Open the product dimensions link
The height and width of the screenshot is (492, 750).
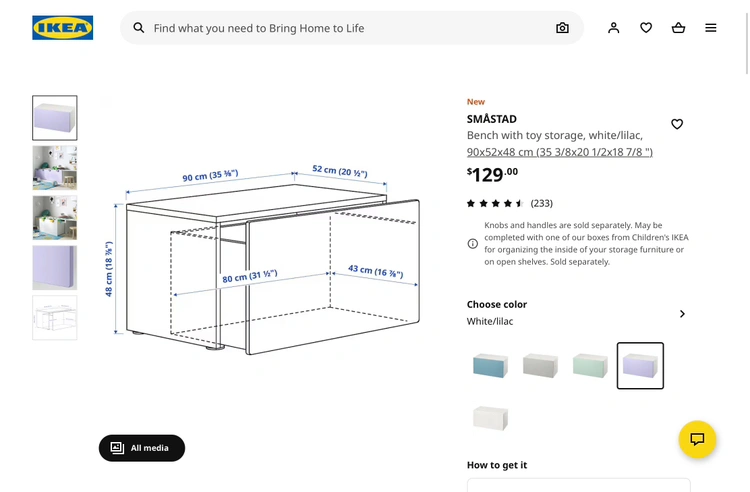click(x=559, y=152)
